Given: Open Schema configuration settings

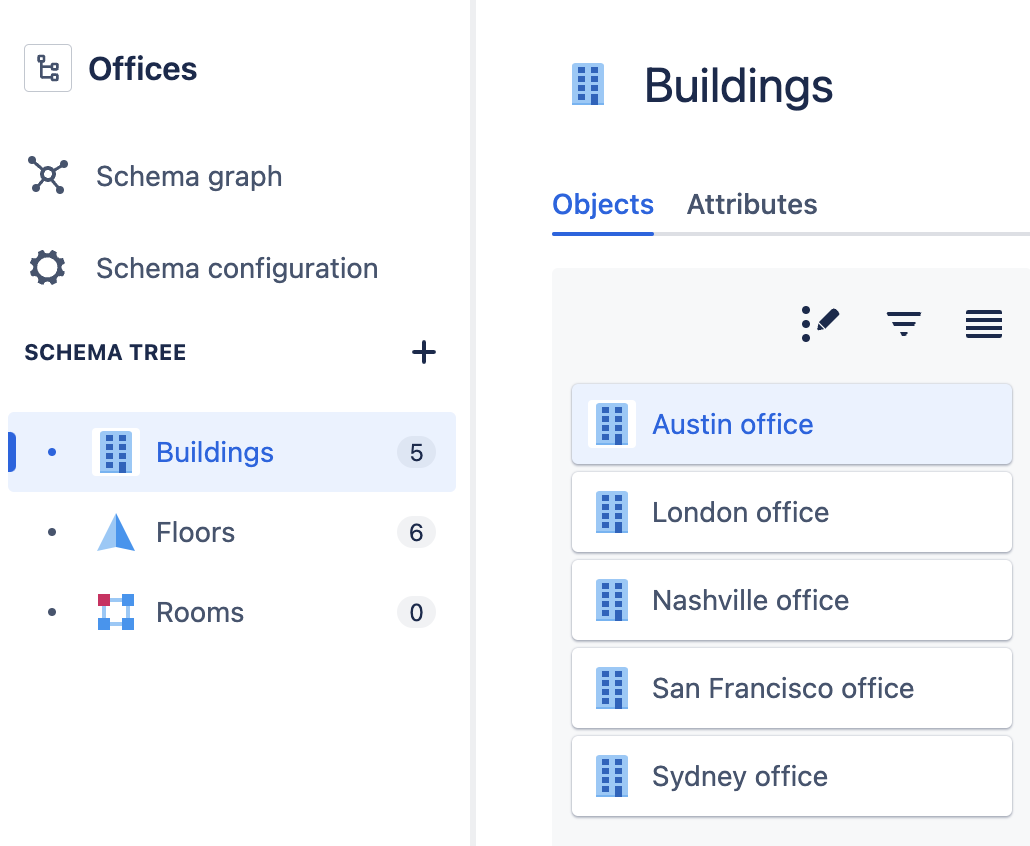Looking at the screenshot, I should coord(237,268).
